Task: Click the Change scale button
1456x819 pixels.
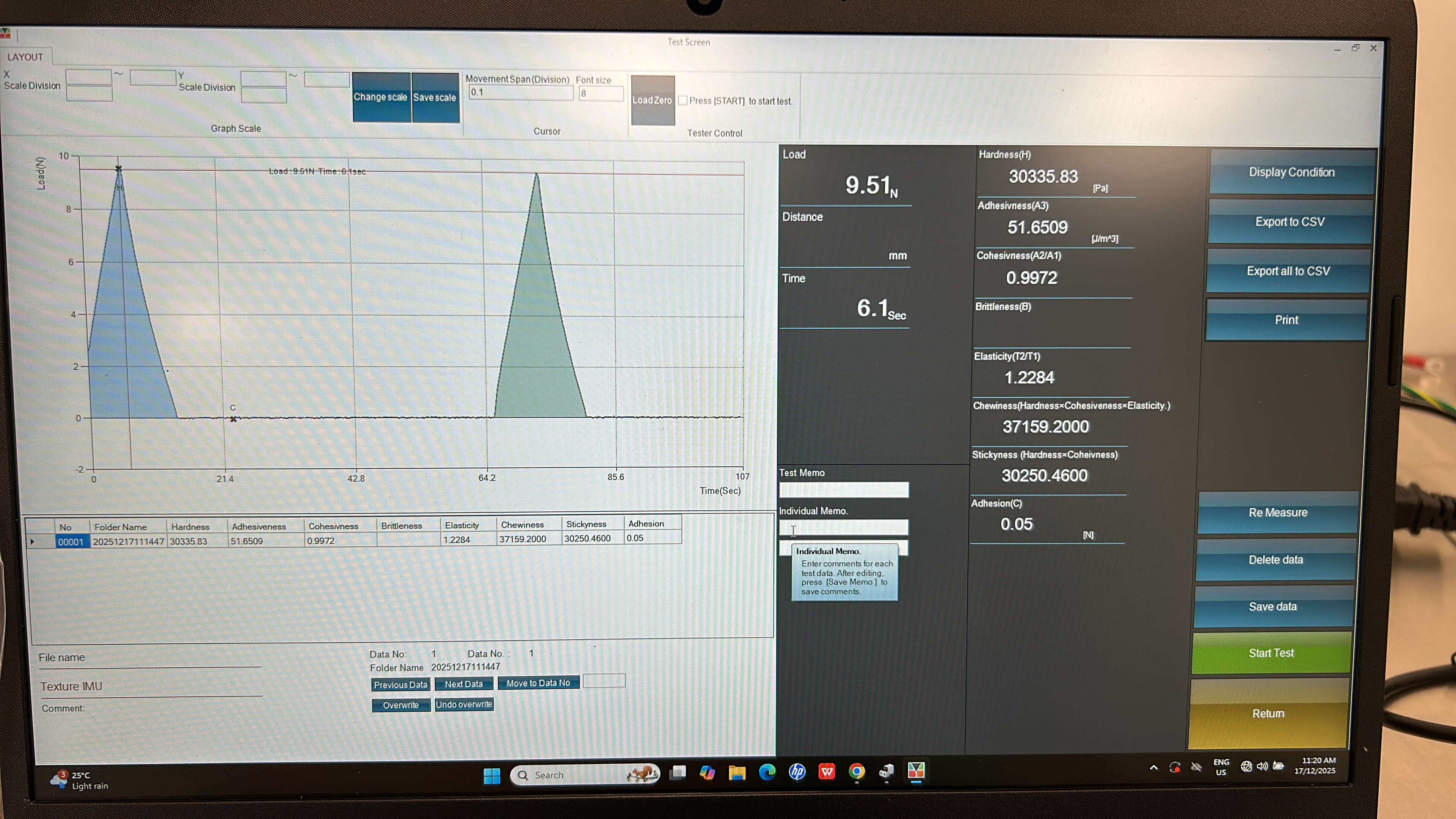Action: (381, 97)
